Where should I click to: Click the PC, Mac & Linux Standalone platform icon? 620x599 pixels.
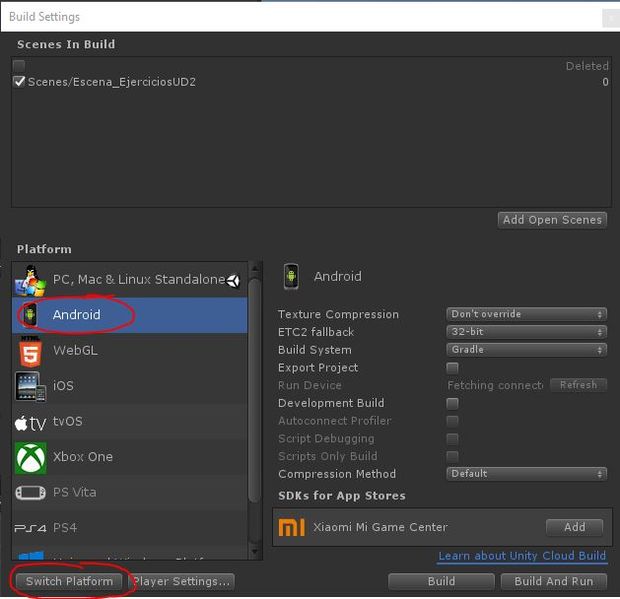tap(30, 280)
